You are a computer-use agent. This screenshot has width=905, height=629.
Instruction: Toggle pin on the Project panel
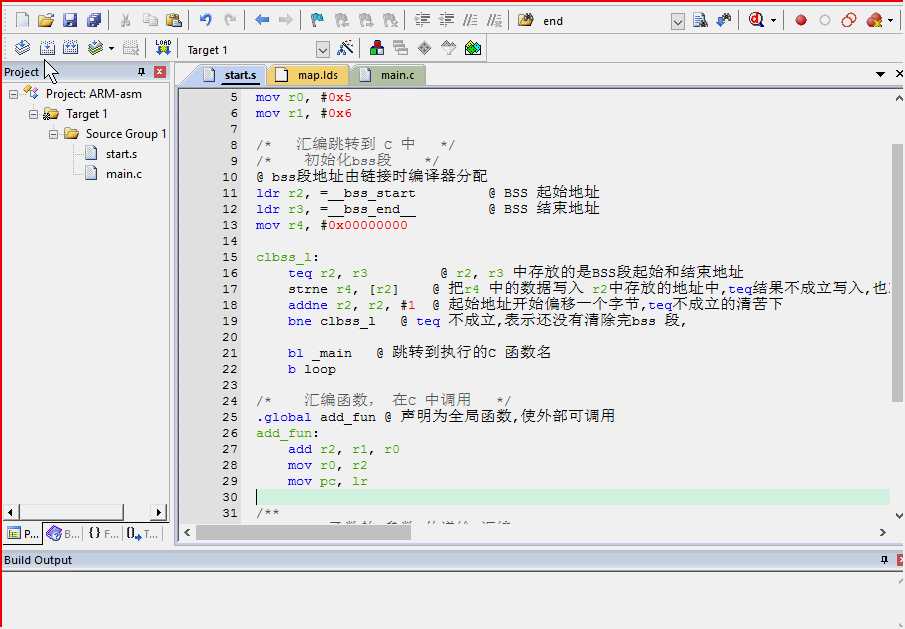coord(141,72)
